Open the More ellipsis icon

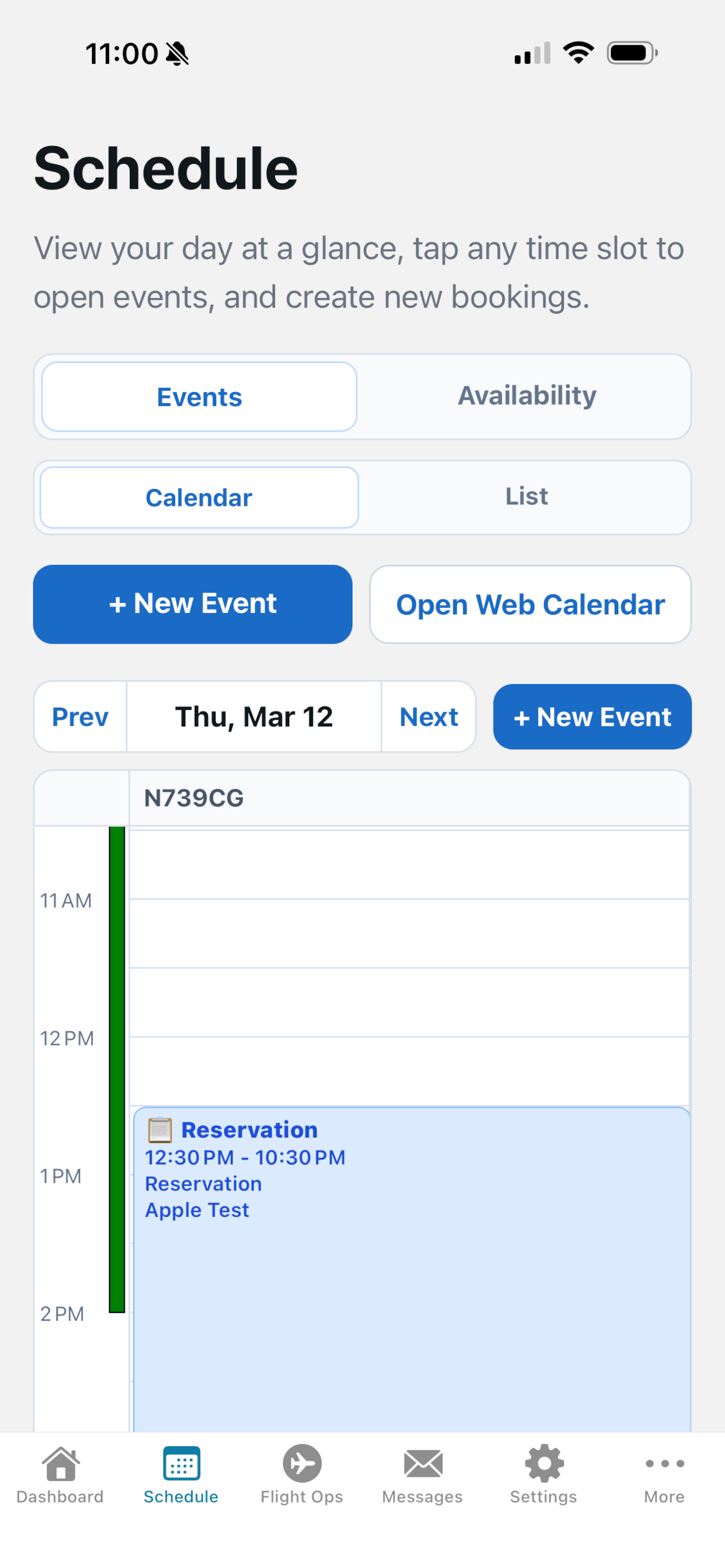[x=663, y=1464]
